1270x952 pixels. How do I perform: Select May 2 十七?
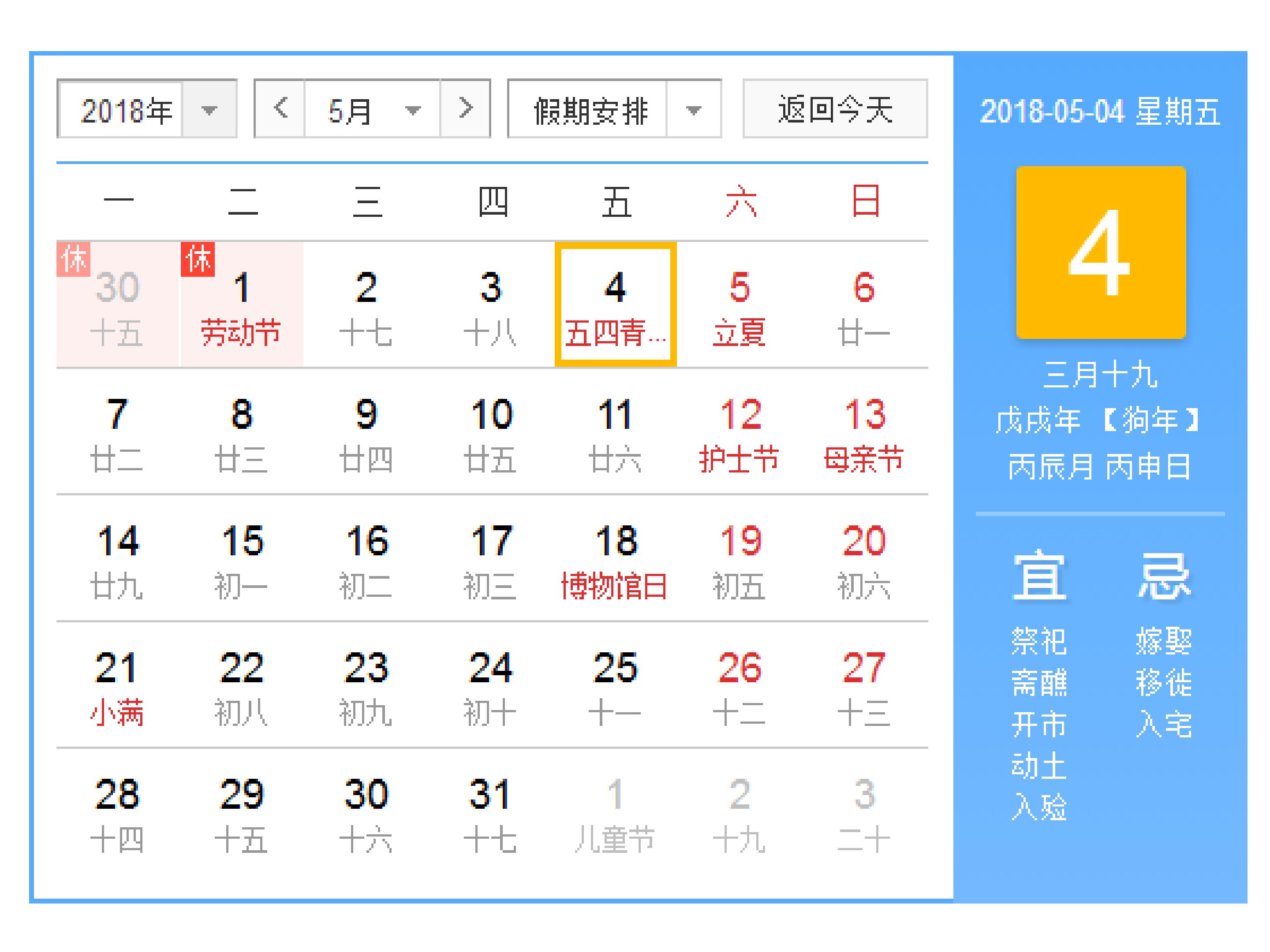click(366, 304)
